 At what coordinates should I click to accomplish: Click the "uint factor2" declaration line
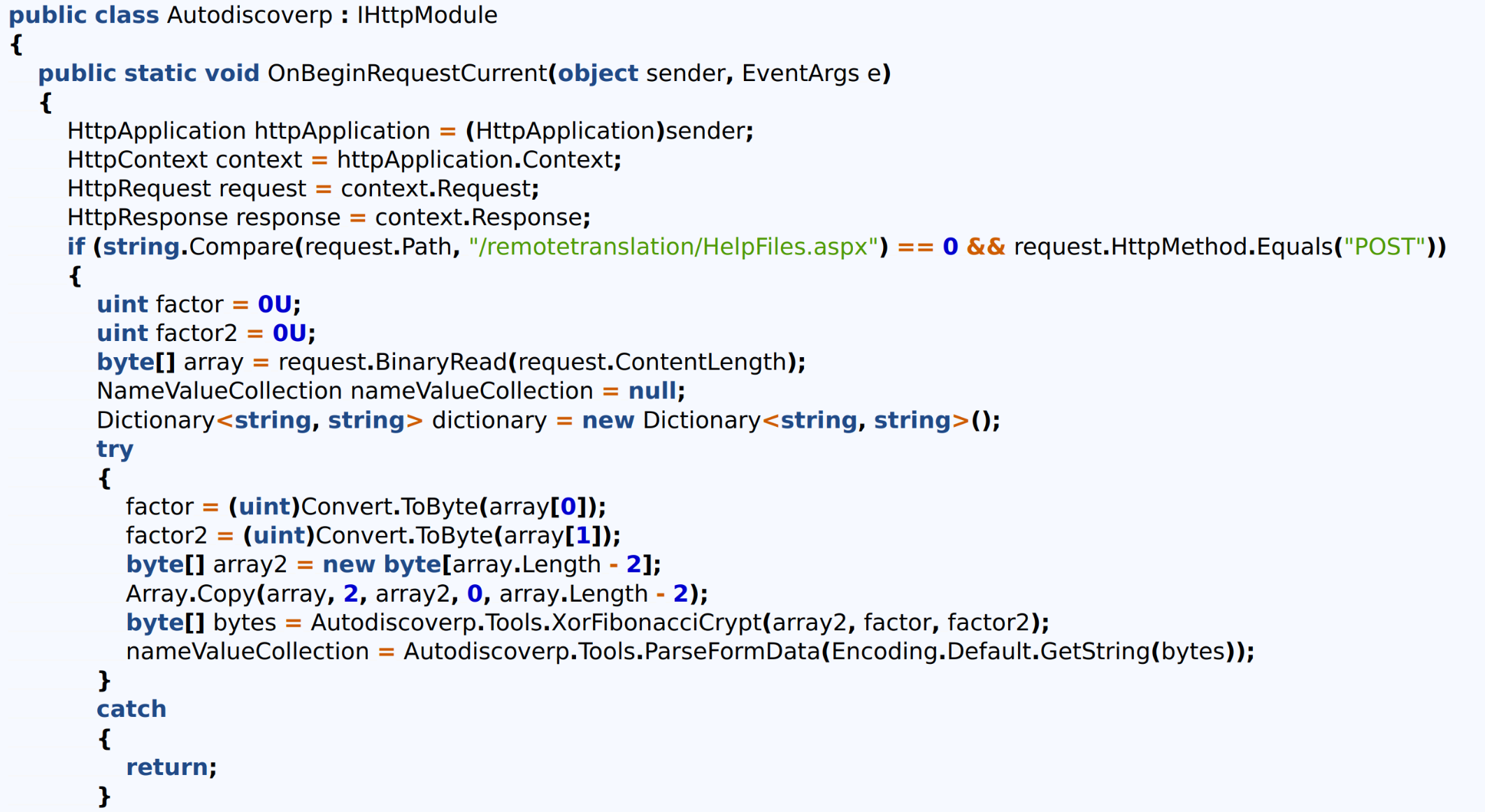168,333
